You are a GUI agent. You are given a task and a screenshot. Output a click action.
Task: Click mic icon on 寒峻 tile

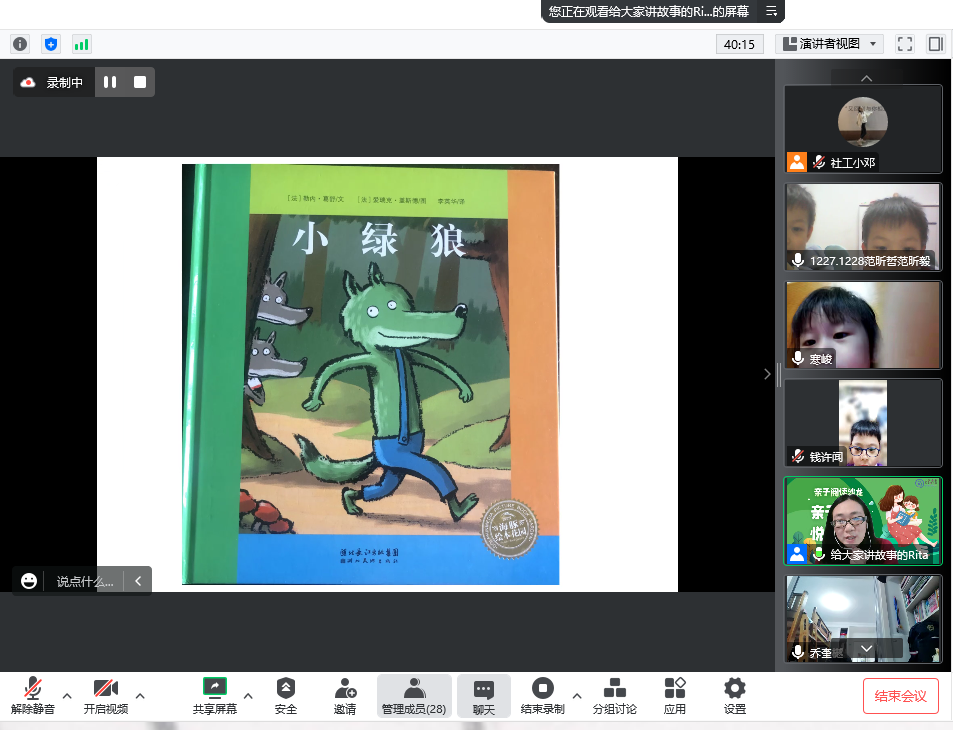798,358
